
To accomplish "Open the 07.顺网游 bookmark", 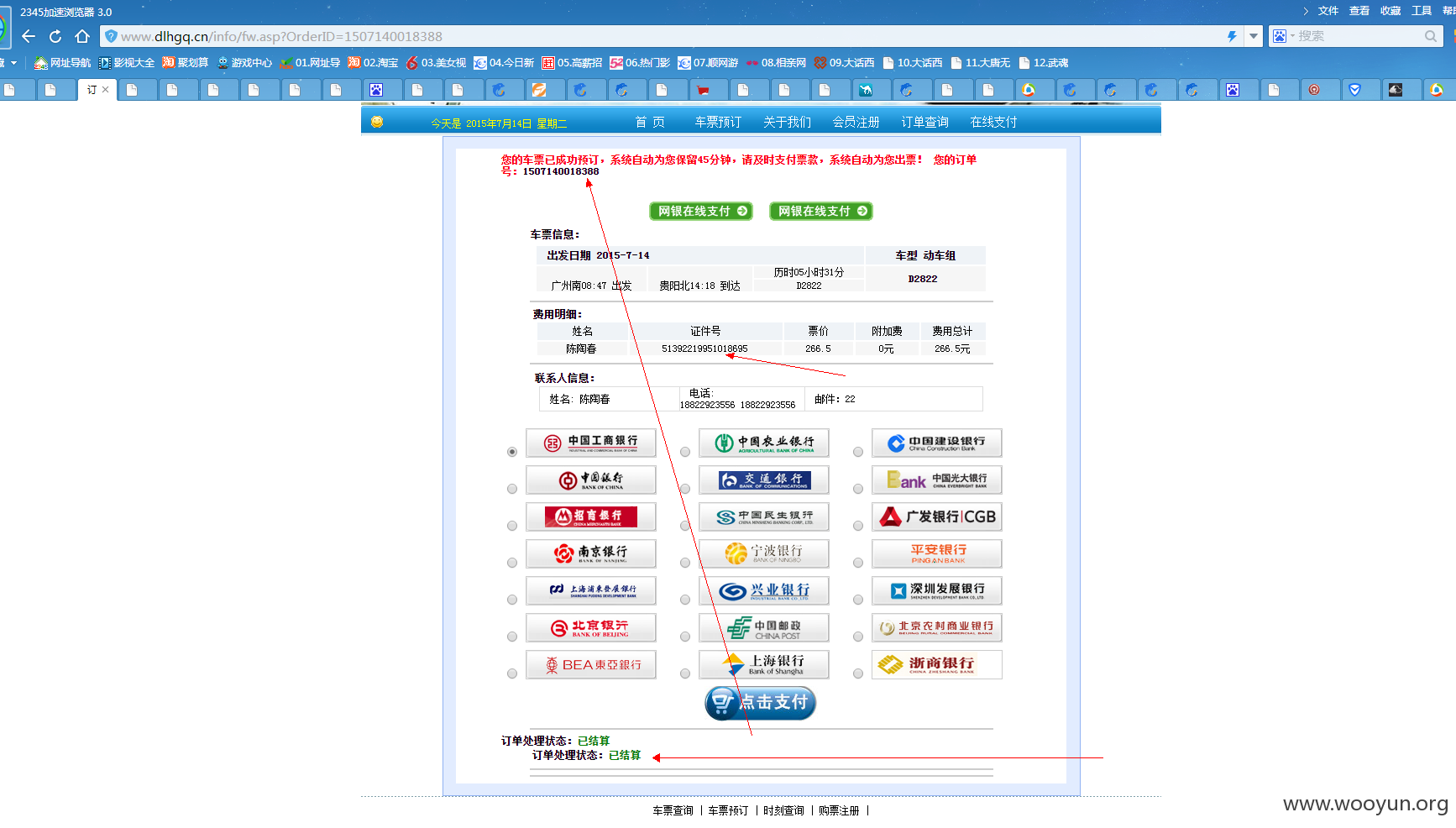I will [708, 63].
